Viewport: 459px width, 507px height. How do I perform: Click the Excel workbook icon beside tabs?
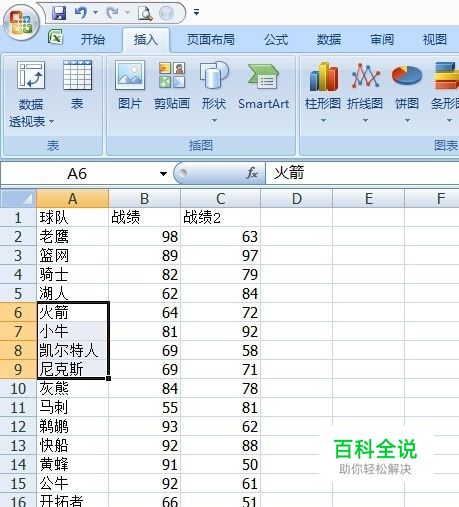tap(56, 37)
